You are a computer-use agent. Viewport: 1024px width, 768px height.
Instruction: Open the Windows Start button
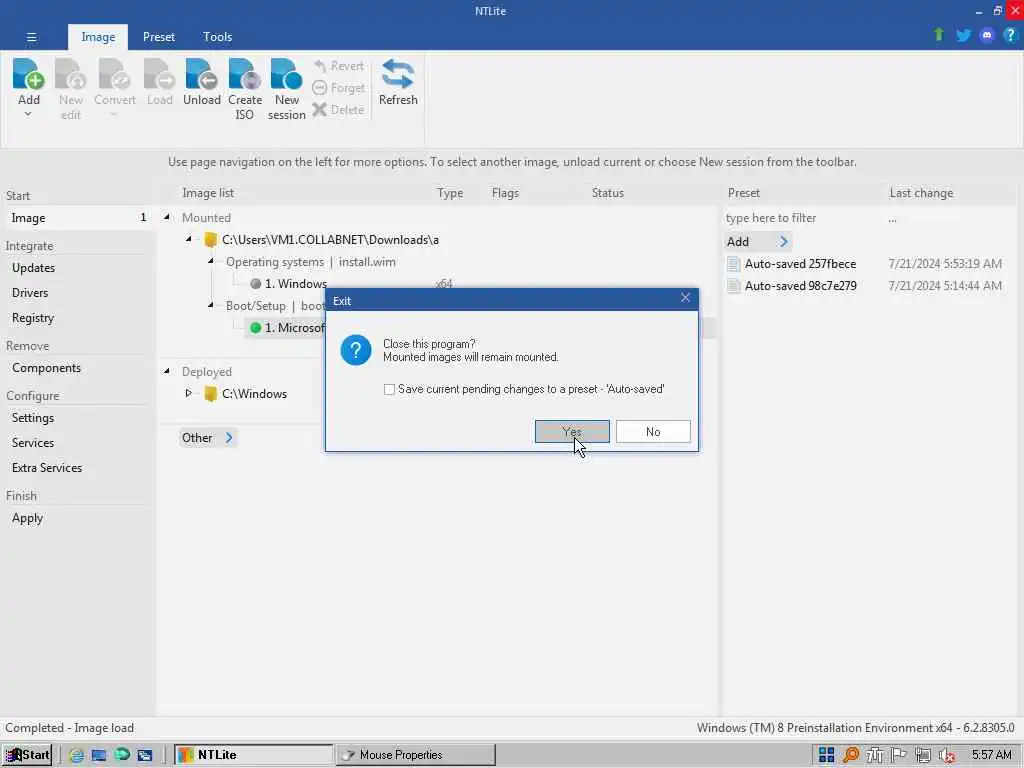point(27,755)
